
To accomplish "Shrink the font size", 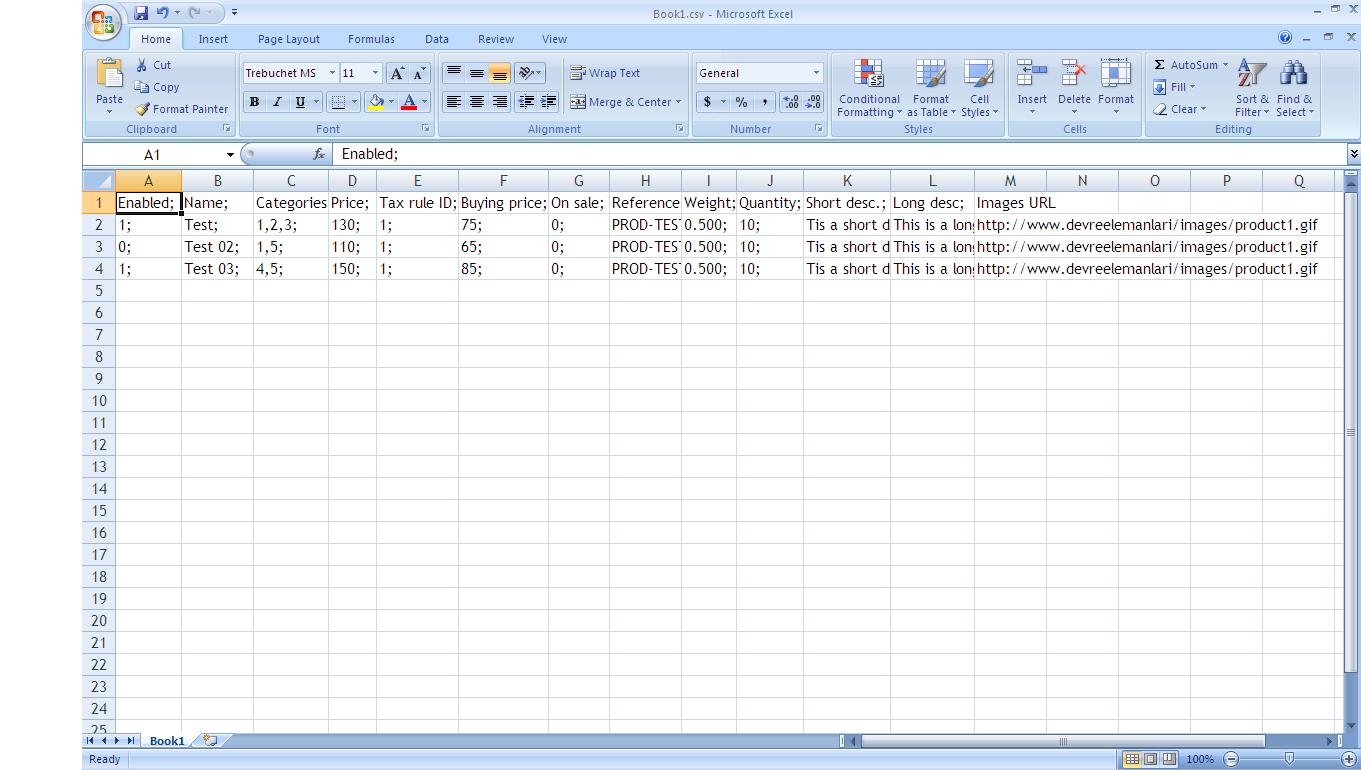I will tap(418, 73).
